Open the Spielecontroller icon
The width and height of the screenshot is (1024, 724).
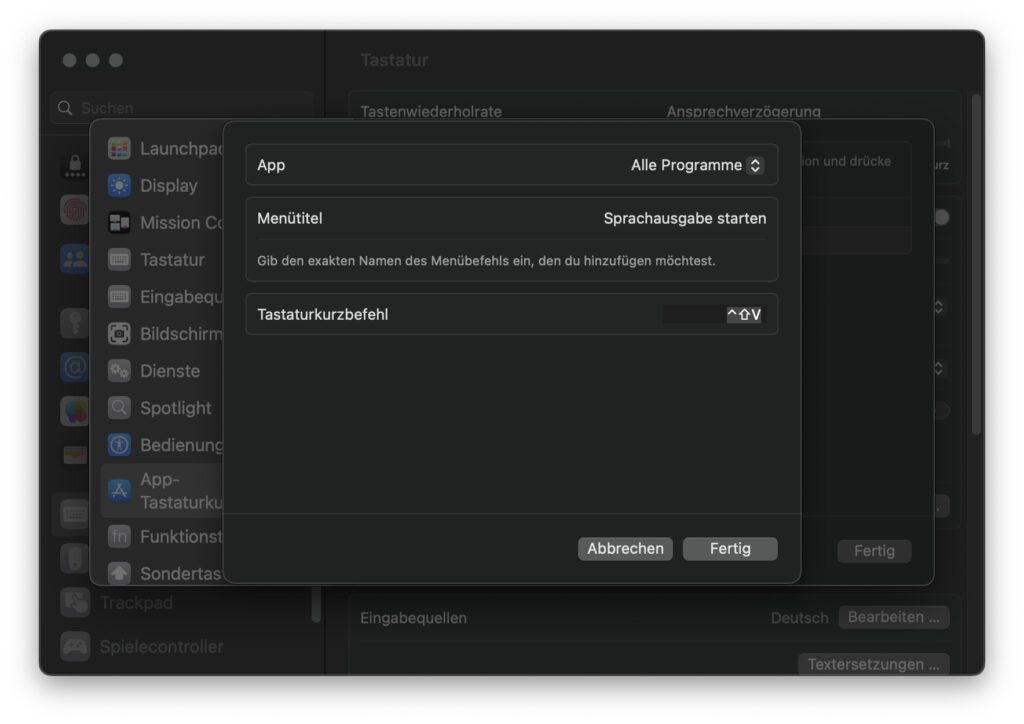pyautogui.click(x=75, y=647)
